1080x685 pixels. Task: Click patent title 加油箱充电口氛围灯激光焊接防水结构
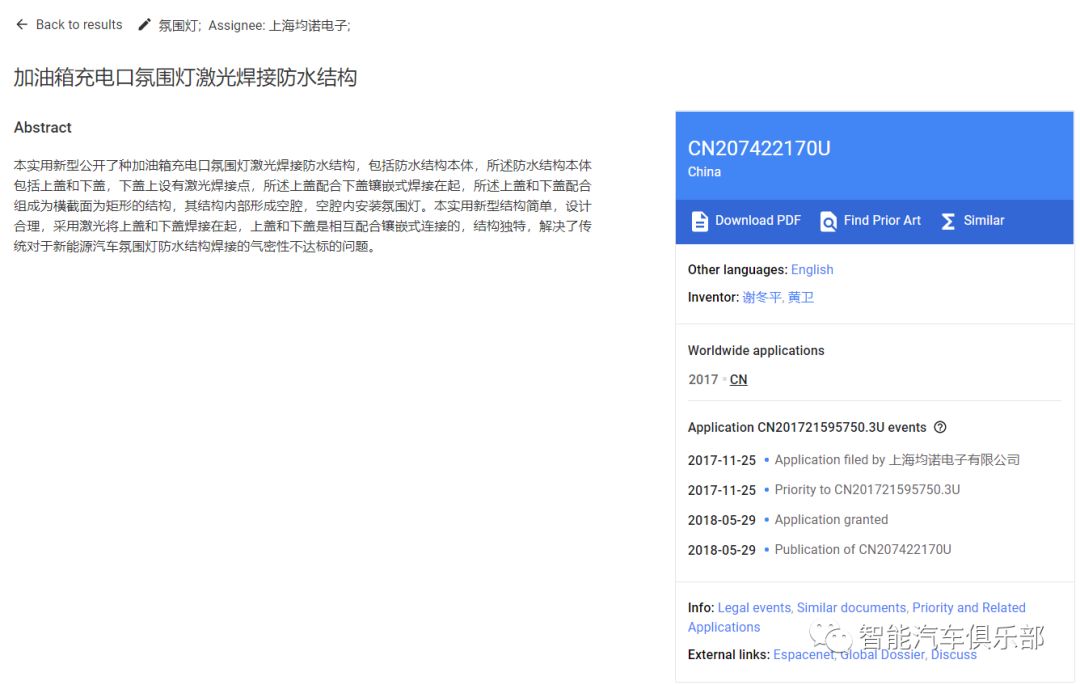tap(185, 77)
